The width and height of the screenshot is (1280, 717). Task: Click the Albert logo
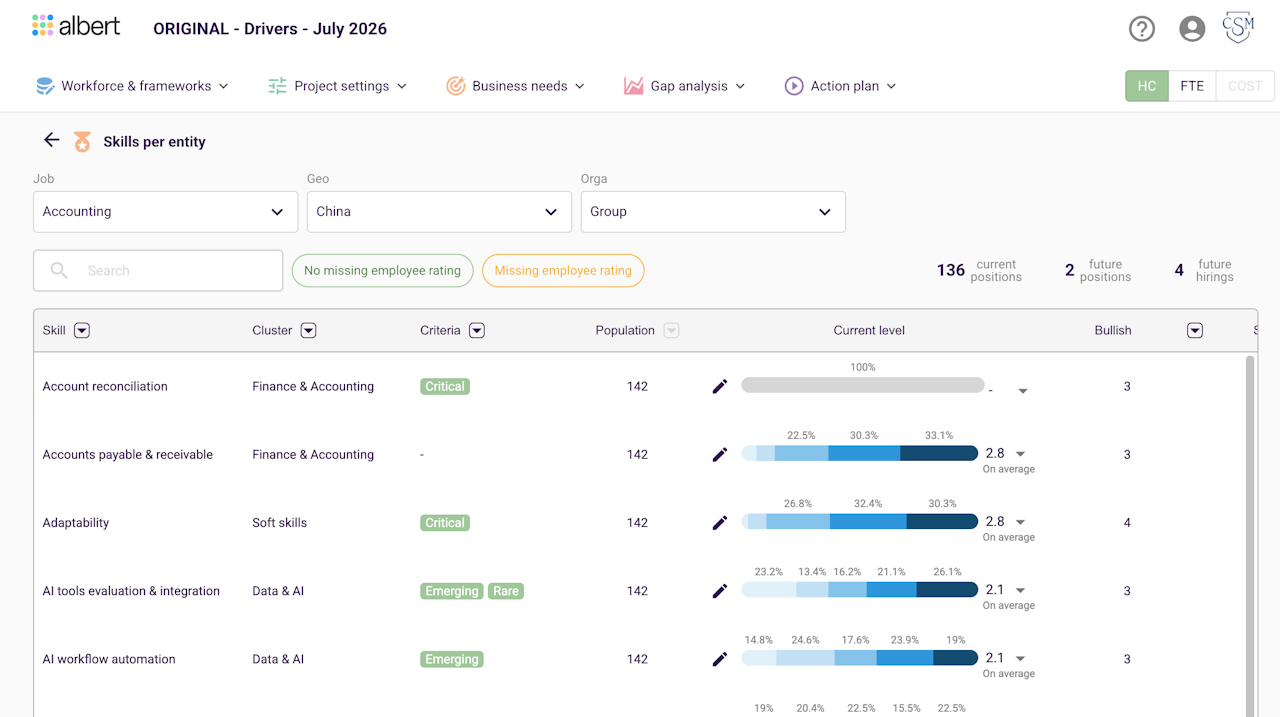click(x=76, y=26)
